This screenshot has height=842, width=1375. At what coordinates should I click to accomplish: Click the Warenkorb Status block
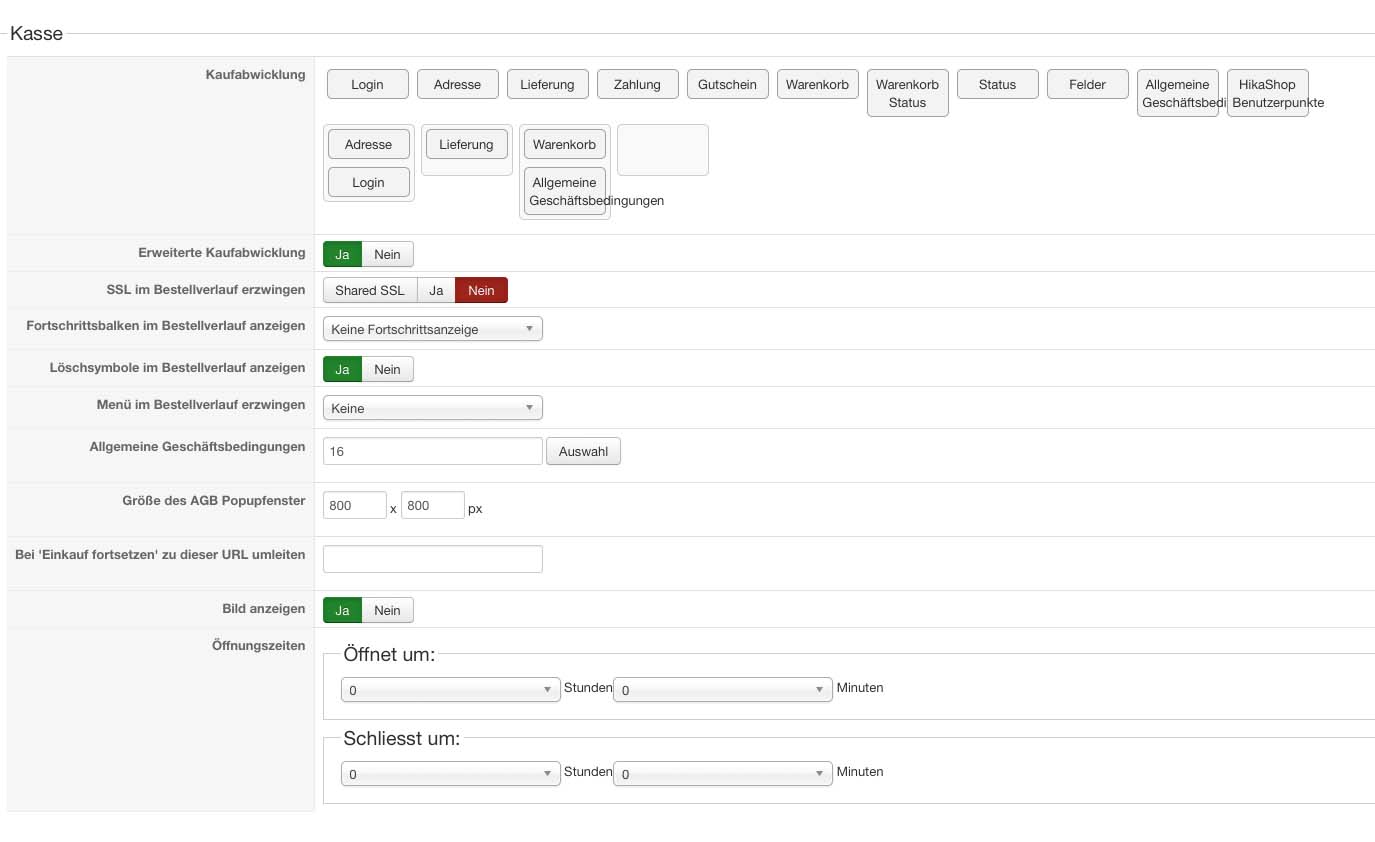pyautogui.click(x=907, y=93)
